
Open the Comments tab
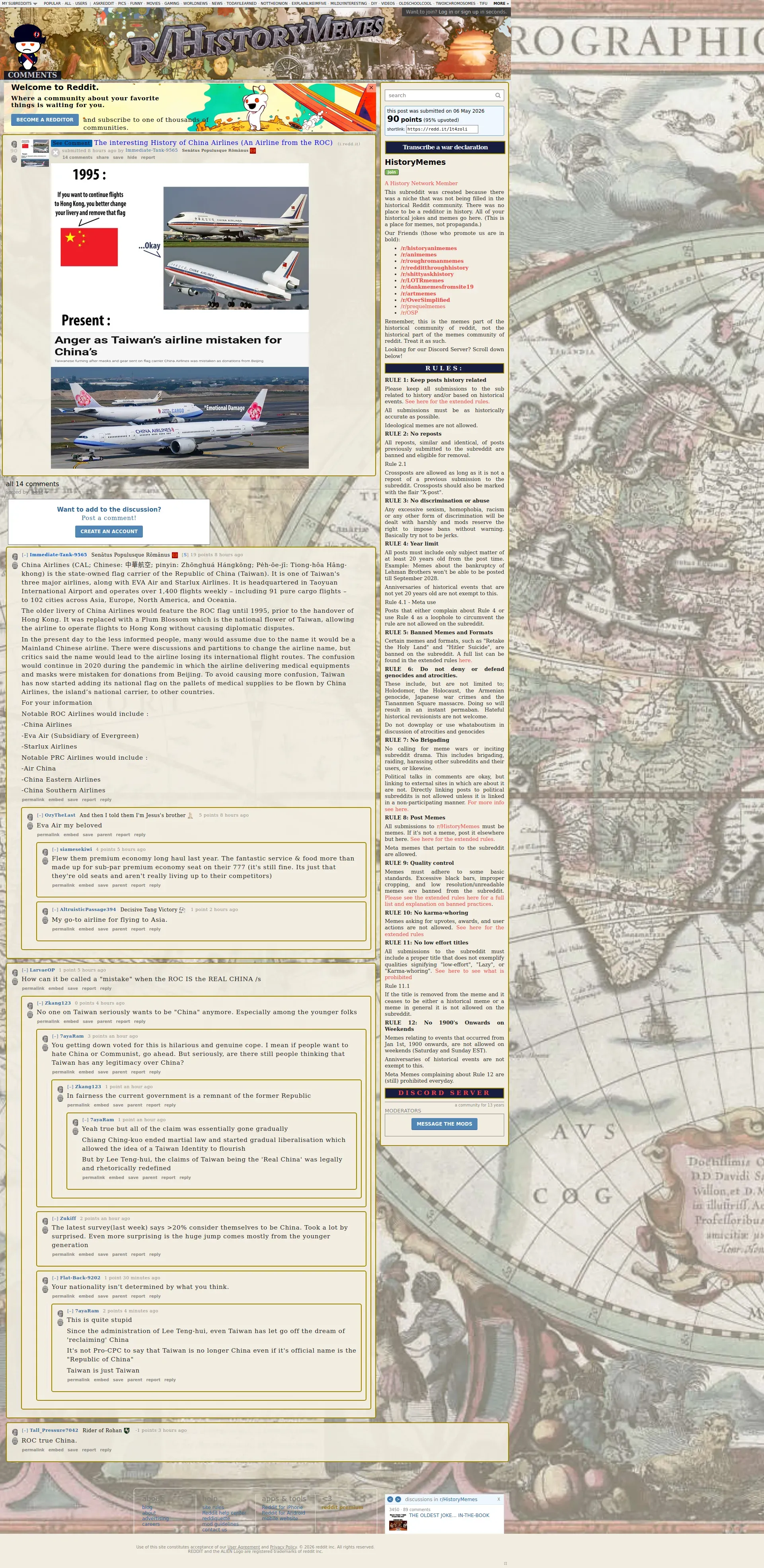[32, 75]
